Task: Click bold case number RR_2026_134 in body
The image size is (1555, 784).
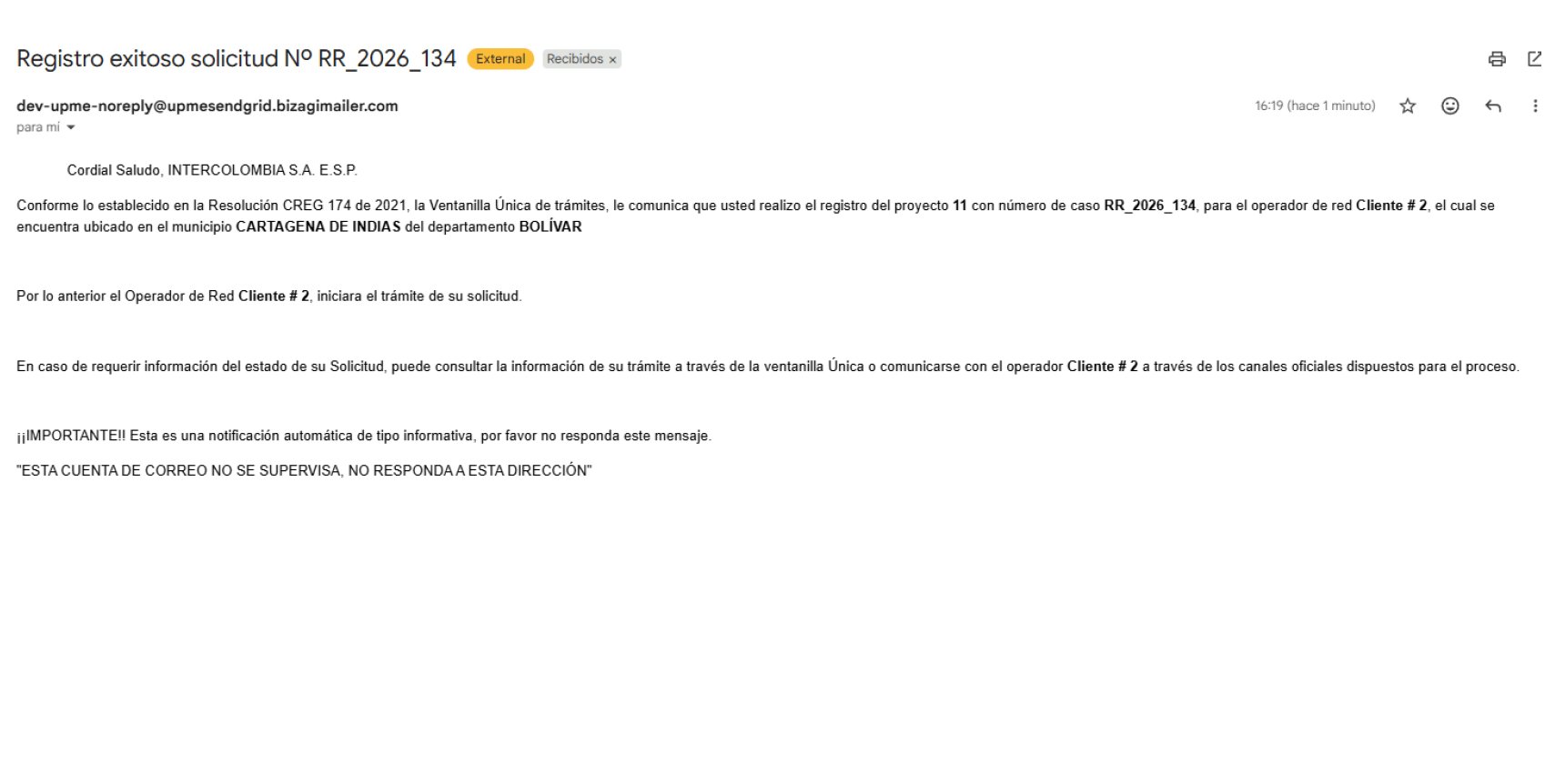Action: [x=1149, y=206]
